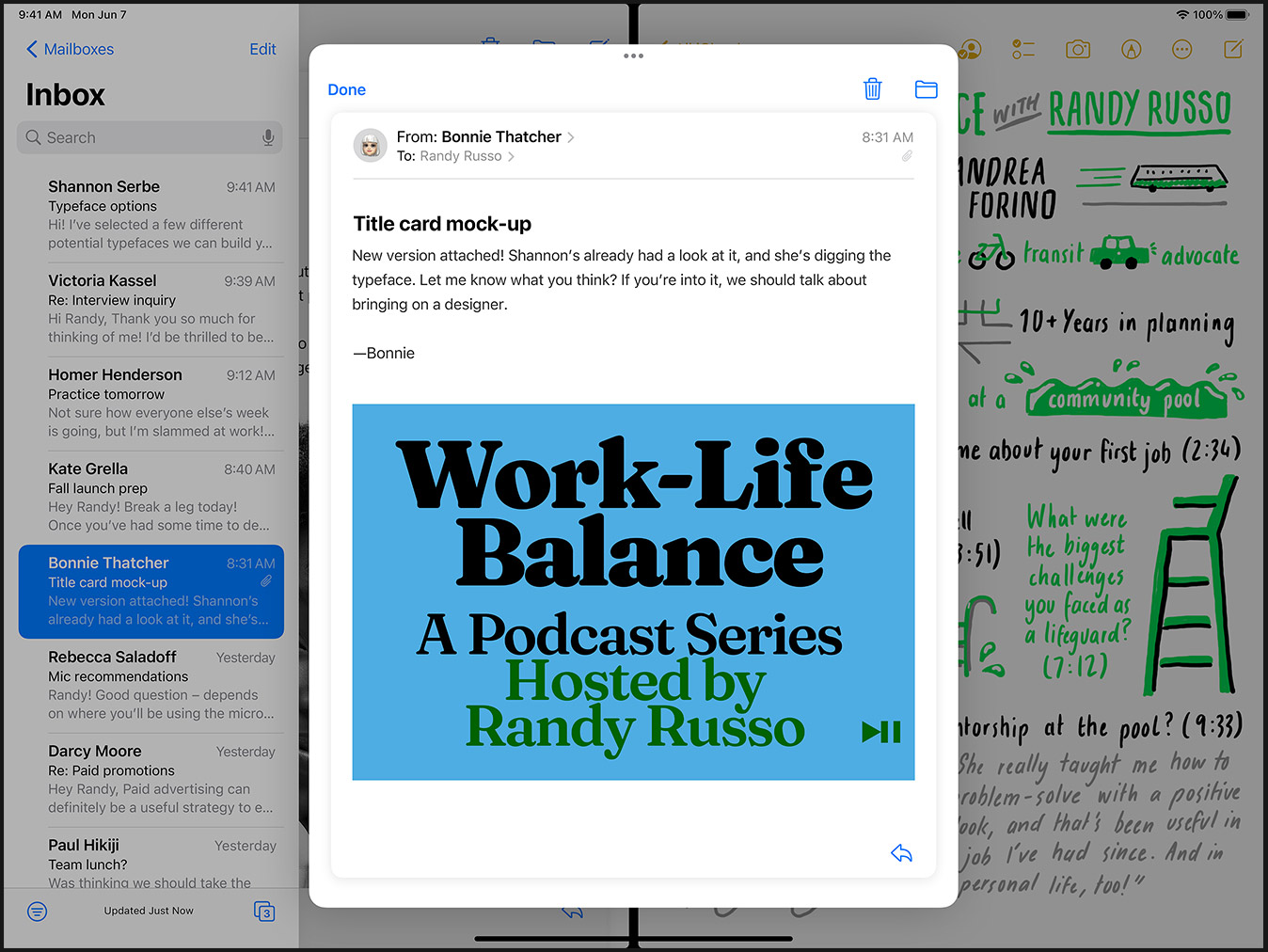Select the Notes markup pen icon
The width and height of the screenshot is (1268, 952).
point(1131,49)
